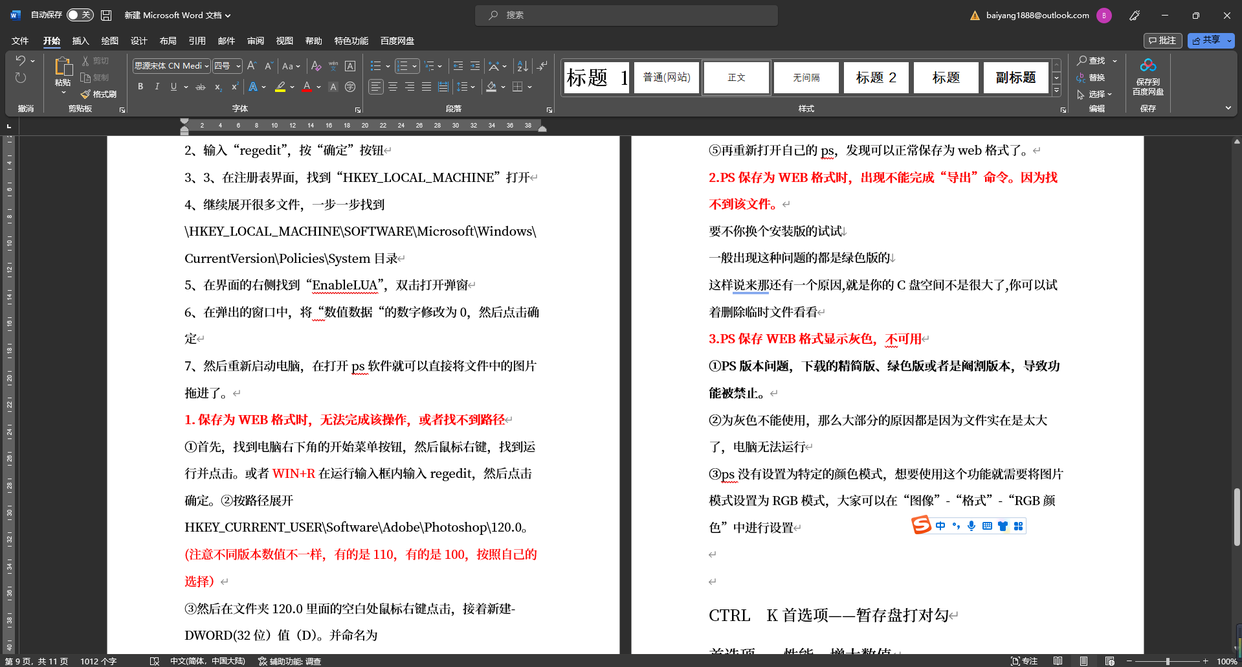This screenshot has height=667, width=1242.
Task: Click the Undo arrow icon
Action: (20, 61)
